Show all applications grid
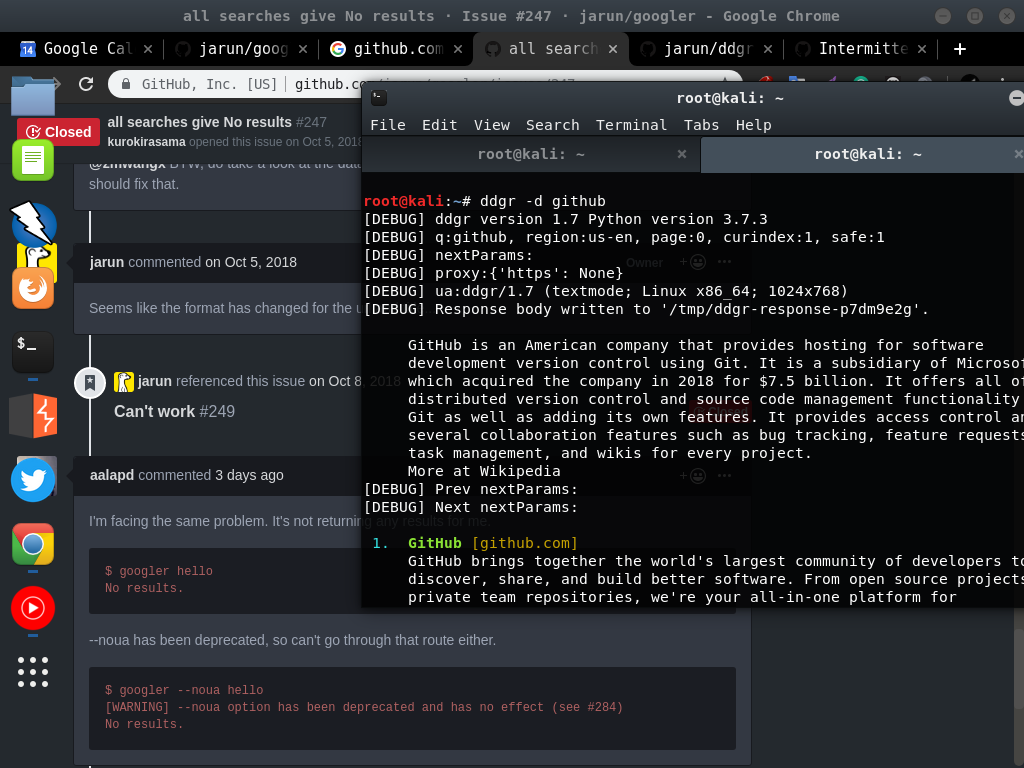 tap(33, 672)
